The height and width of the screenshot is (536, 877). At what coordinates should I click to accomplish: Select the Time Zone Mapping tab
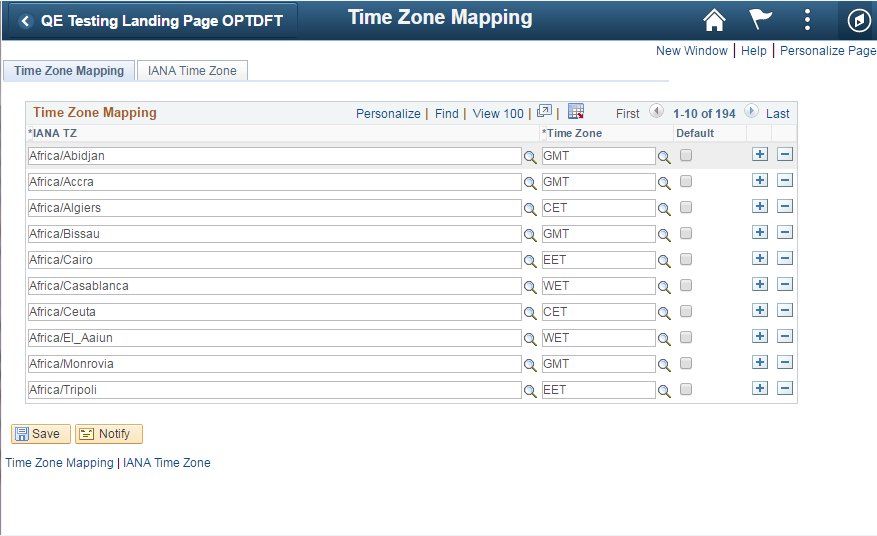(69, 71)
